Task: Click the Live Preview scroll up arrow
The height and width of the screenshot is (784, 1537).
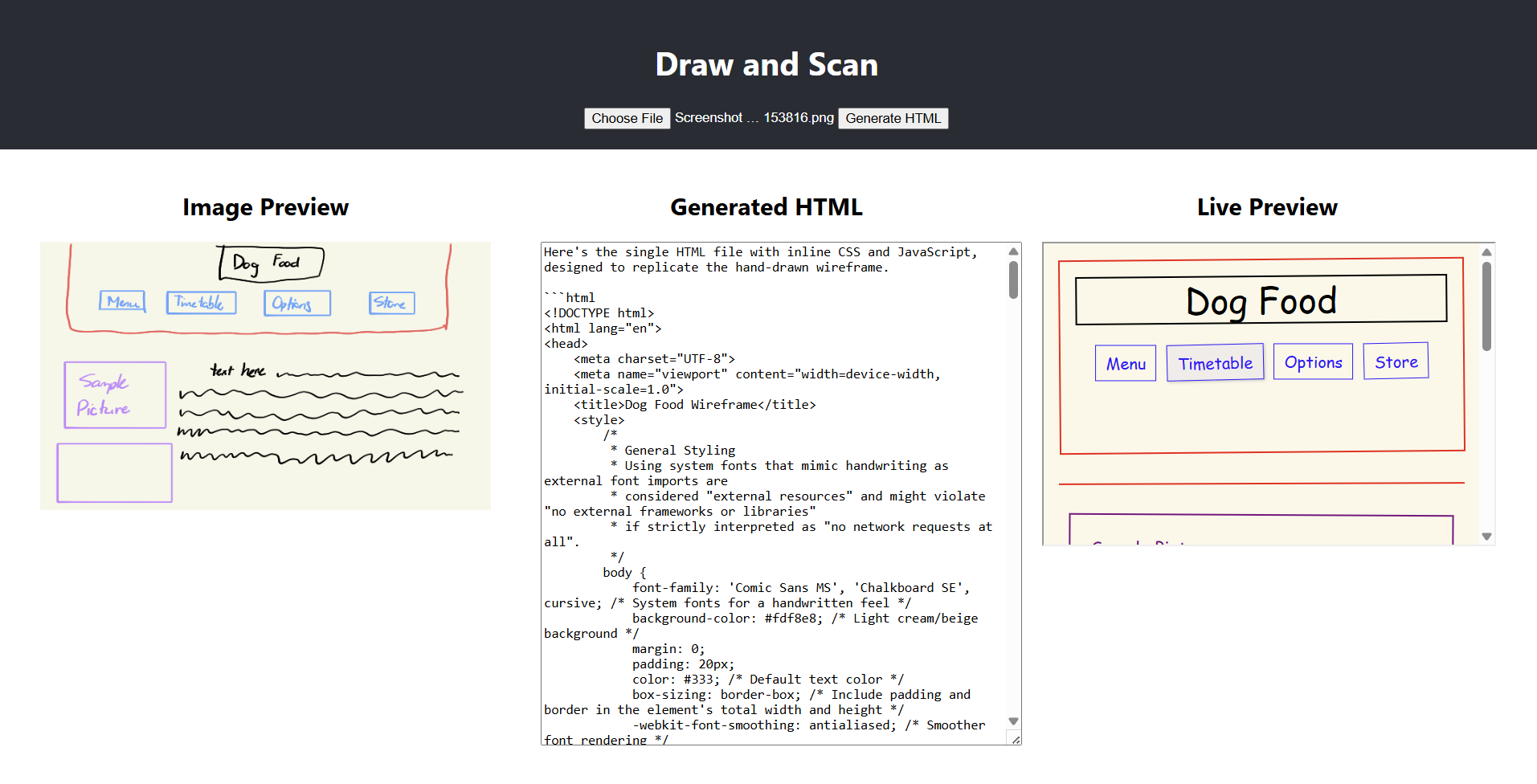Action: [x=1486, y=252]
